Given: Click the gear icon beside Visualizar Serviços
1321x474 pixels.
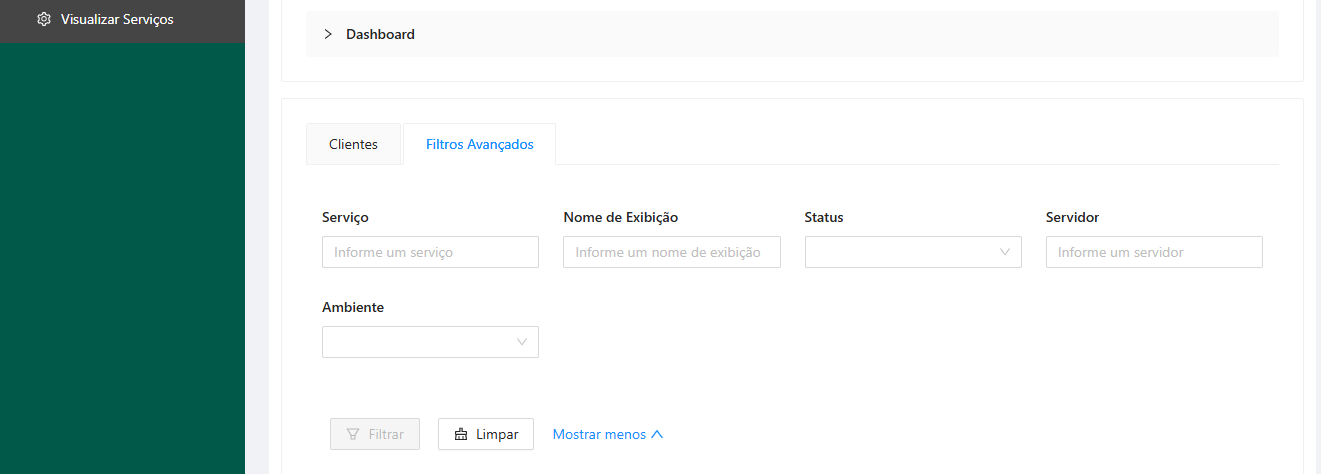Looking at the screenshot, I should 44,19.
